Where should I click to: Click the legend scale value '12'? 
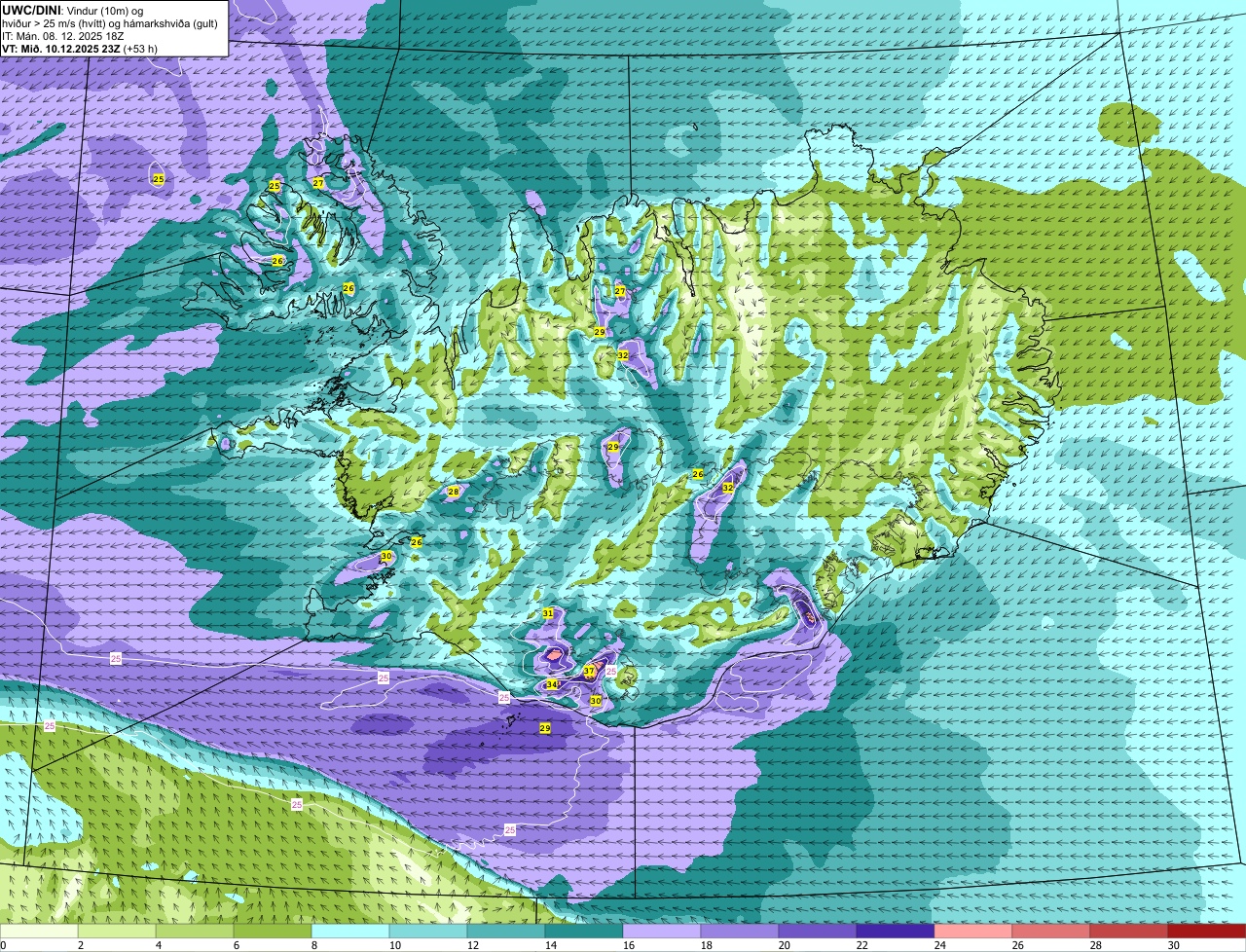point(472,945)
